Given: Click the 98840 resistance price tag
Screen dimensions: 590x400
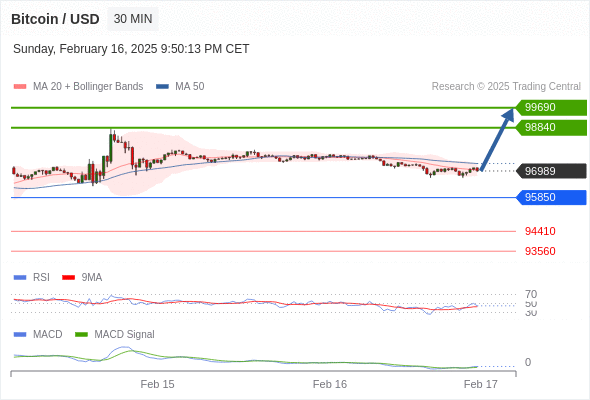Looking at the screenshot, I should [x=551, y=128].
